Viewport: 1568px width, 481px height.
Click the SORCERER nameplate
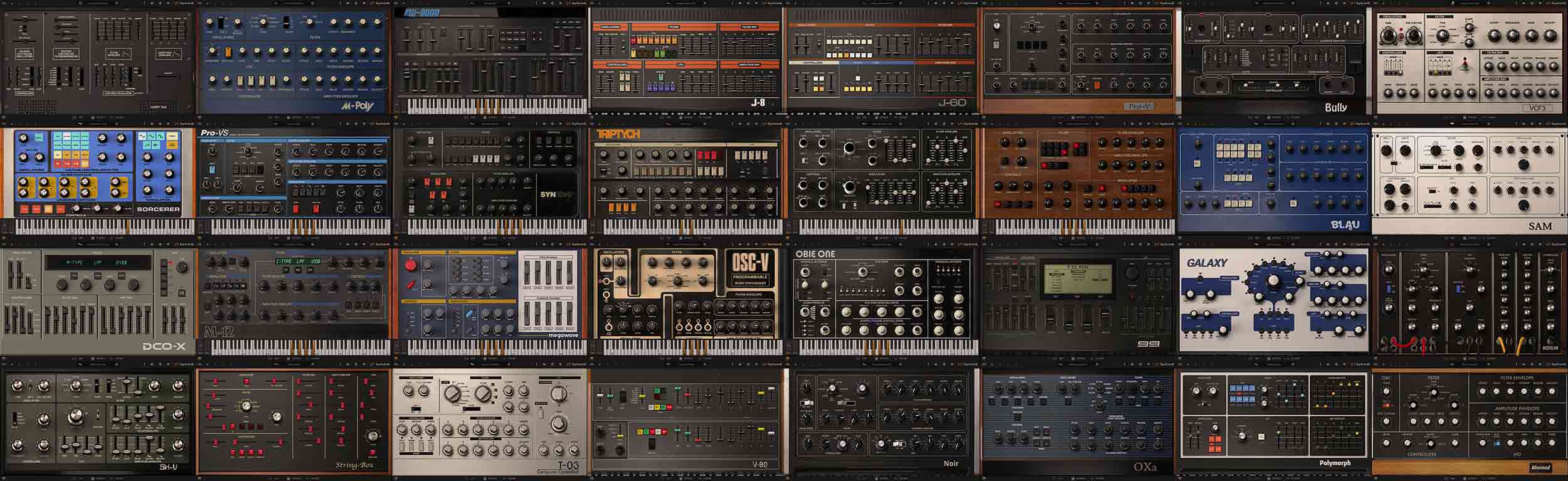point(158,209)
